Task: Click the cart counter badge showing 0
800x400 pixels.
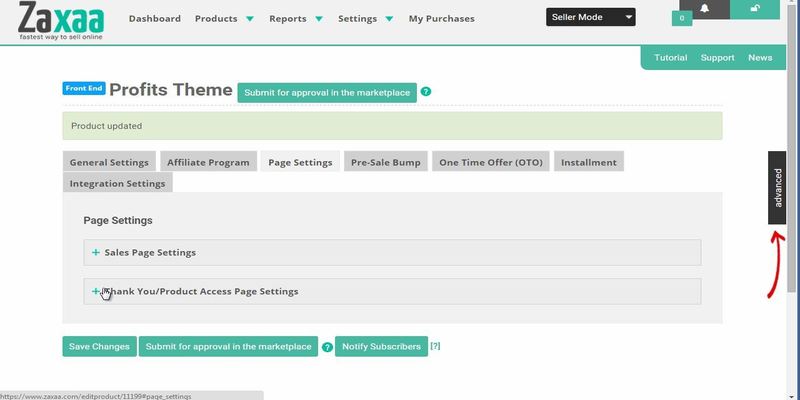Action: pos(683,18)
